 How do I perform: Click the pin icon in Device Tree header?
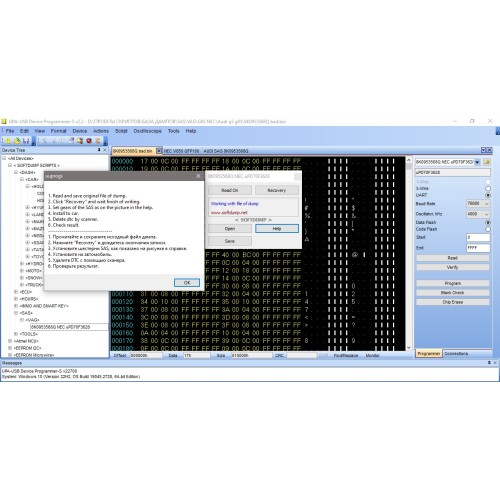pyautogui.click(x=99, y=150)
